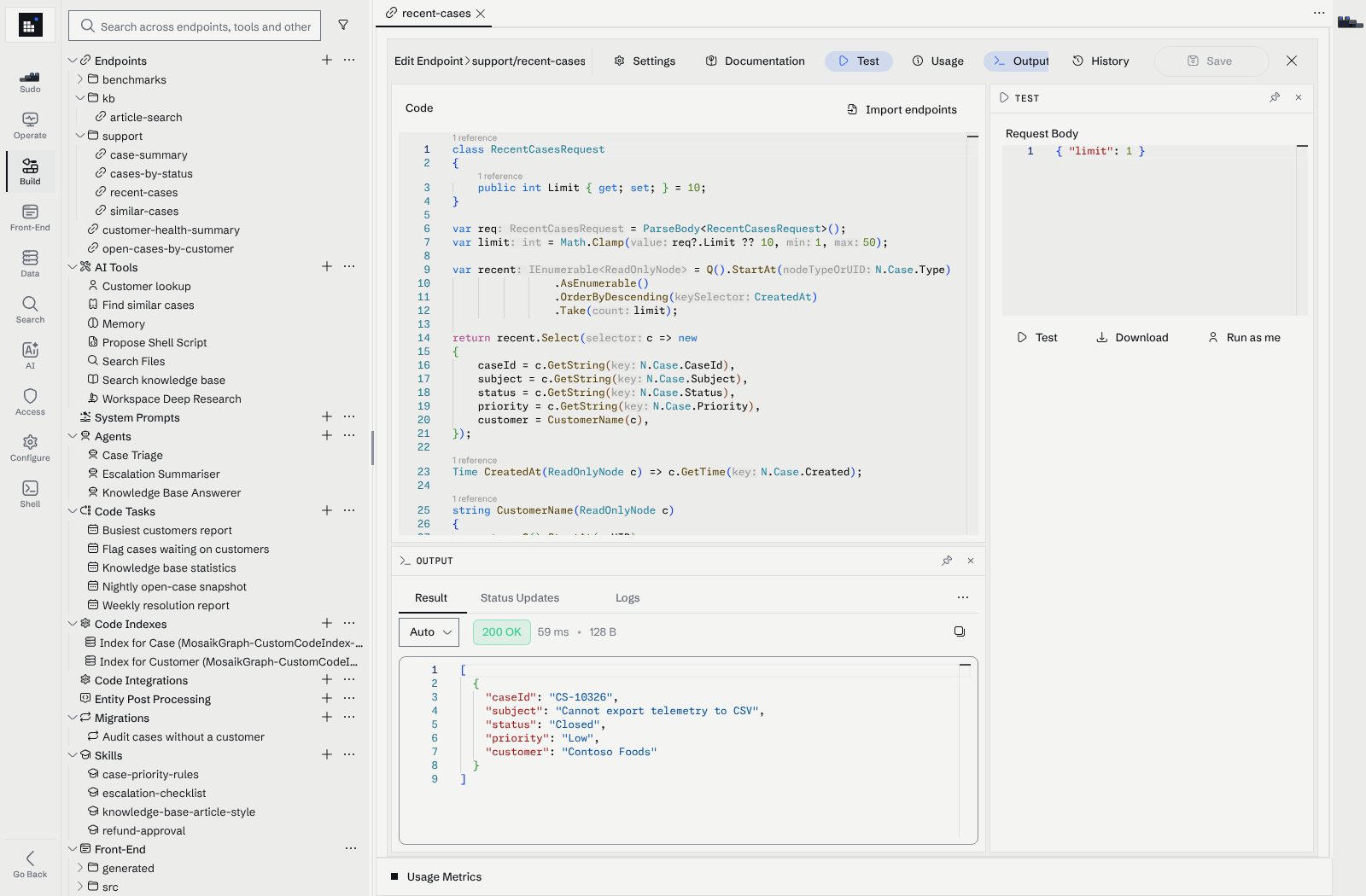Switch to the Logs tab
The width and height of the screenshot is (1366, 896).
coord(628,598)
